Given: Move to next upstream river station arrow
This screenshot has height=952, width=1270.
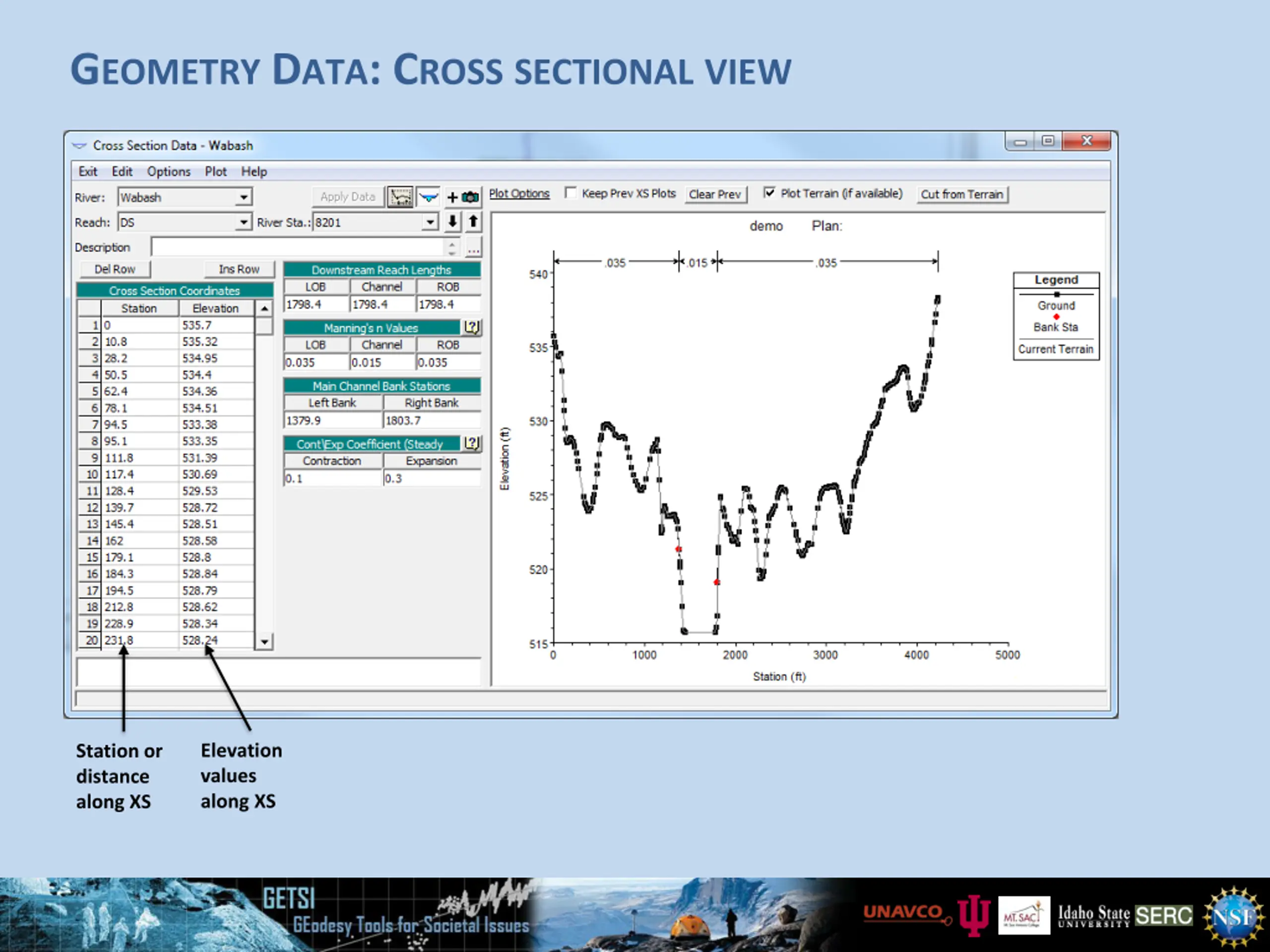Looking at the screenshot, I should tap(473, 222).
